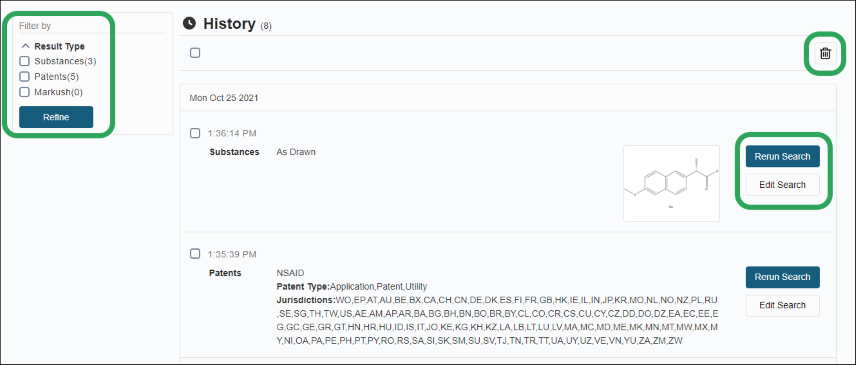Select the 1:35:39 PM history entry checkbox

tap(195, 254)
